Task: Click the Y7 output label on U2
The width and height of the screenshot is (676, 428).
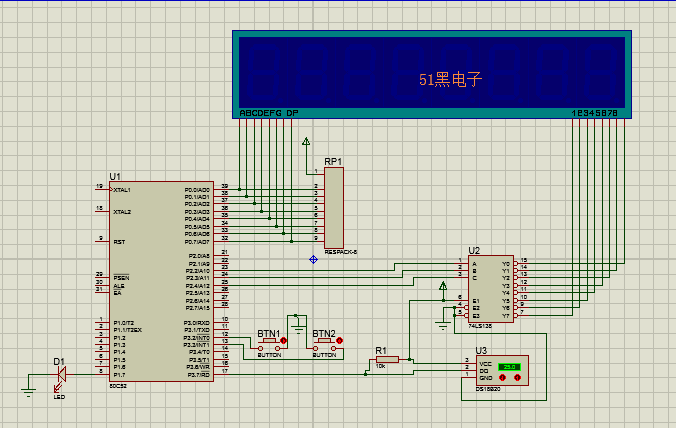Action: point(506,316)
